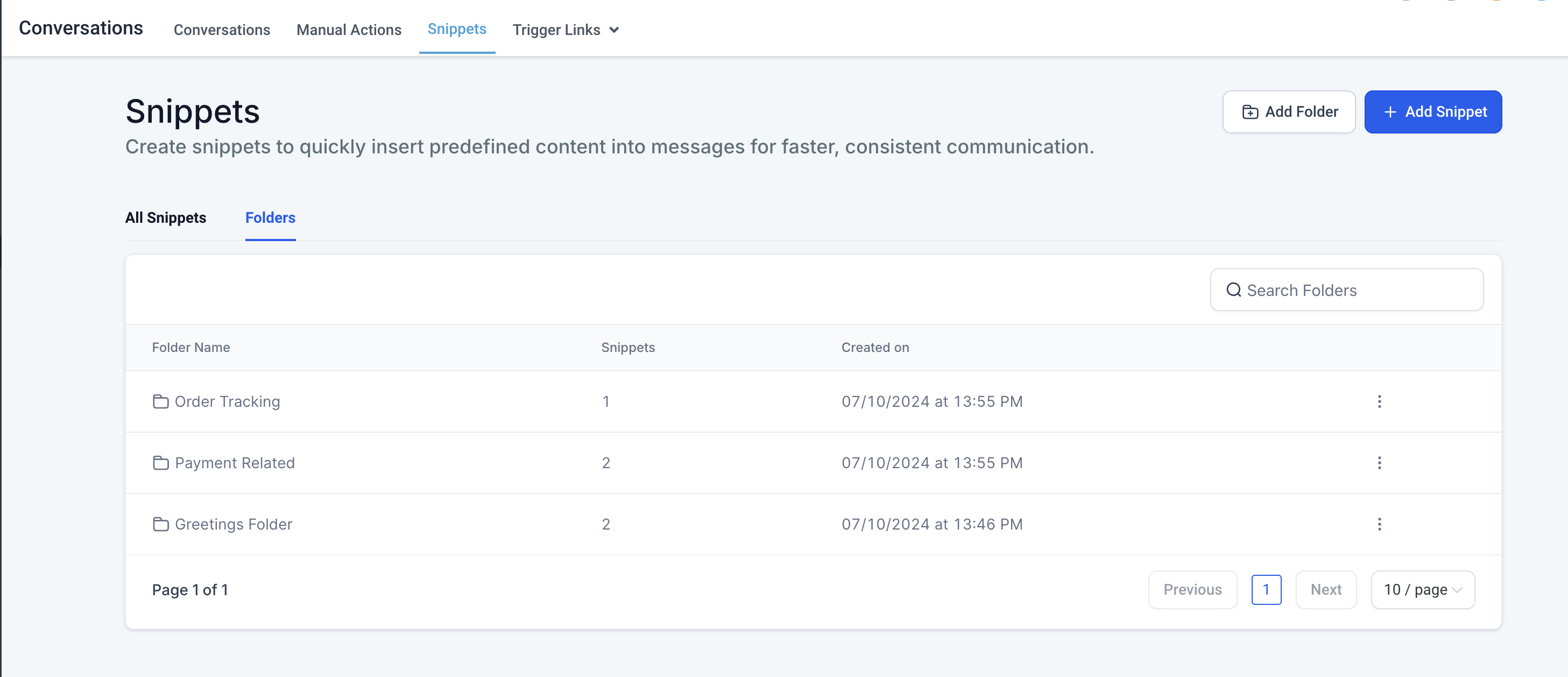Screen dimensions: 1568x677
Task: Switch to the All Snippets tab
Action: coord(166,217)
